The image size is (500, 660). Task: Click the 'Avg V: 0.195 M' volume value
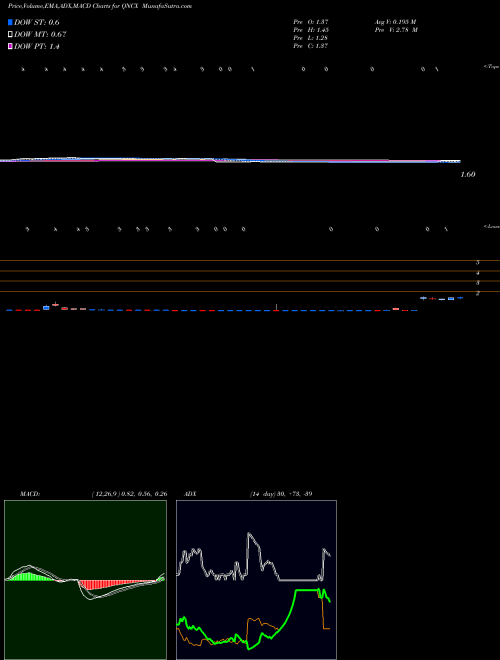point(396,22)
